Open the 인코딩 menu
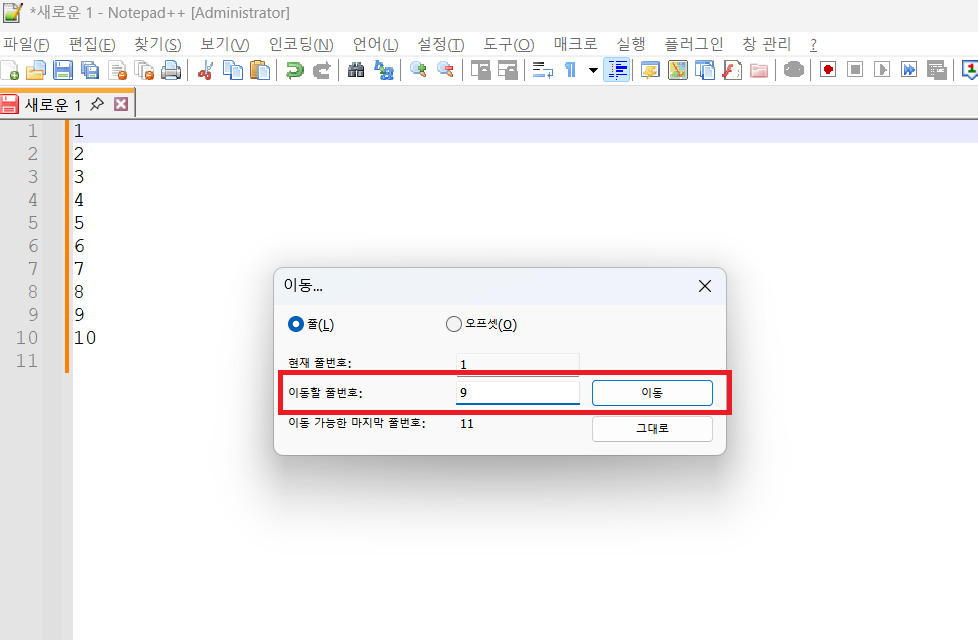This screenshot has width=978, height=640. click(x=301, y=44)
